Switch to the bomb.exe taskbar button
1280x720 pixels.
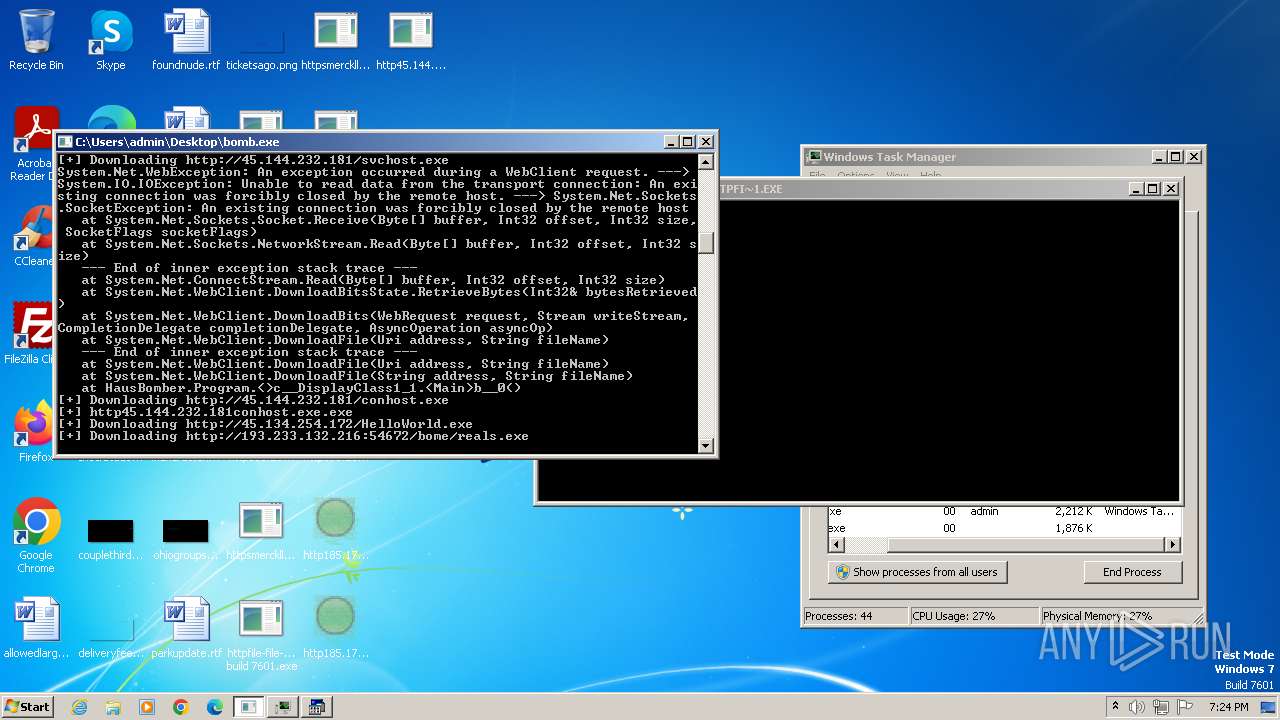pyautogui.click(x=249, y=707)
